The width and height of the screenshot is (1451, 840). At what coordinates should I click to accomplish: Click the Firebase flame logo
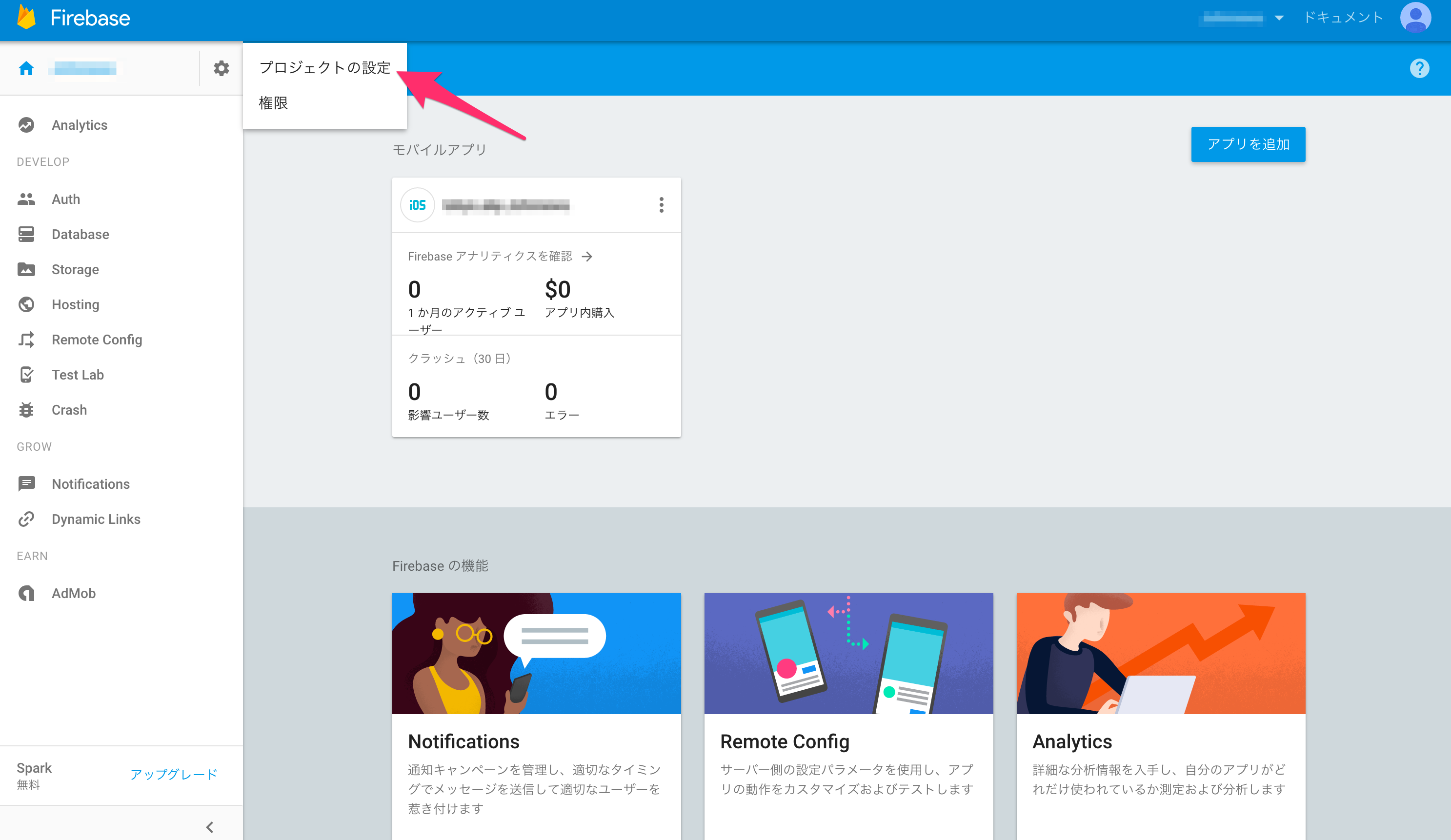click(26, 17)
